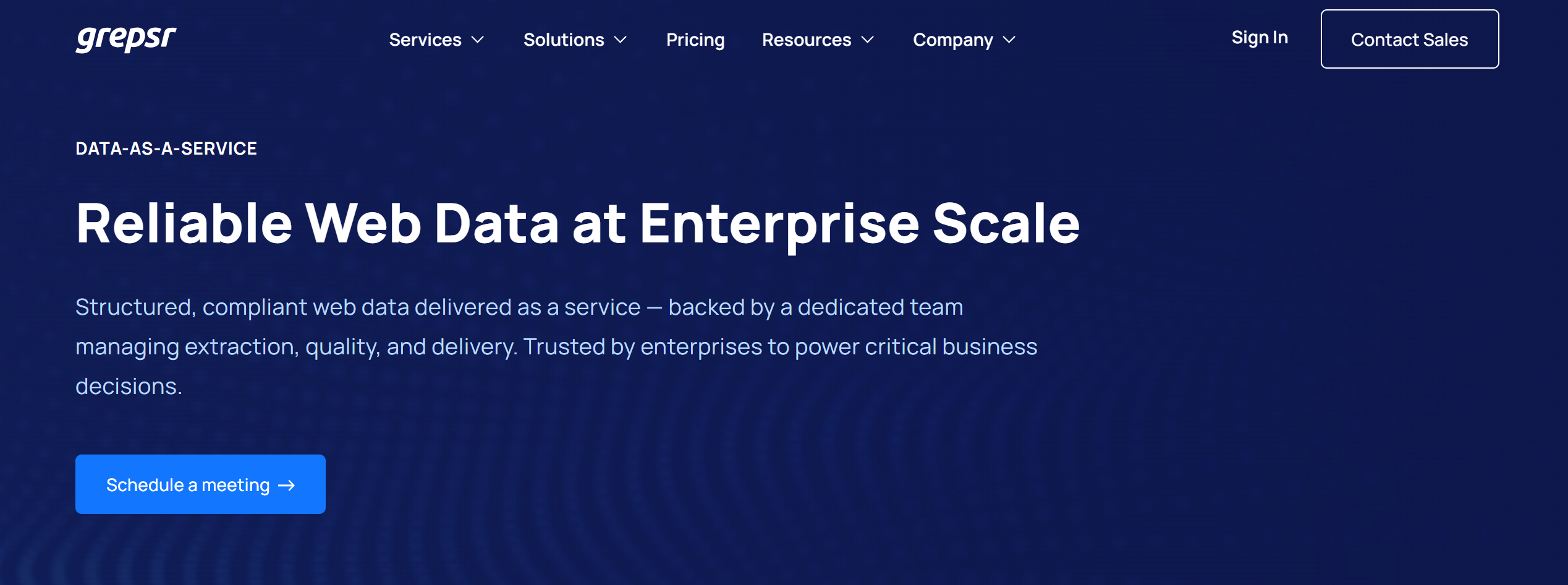Open the Company menu label
This screenshot has height=585, width=1568.
pos(953,40)
